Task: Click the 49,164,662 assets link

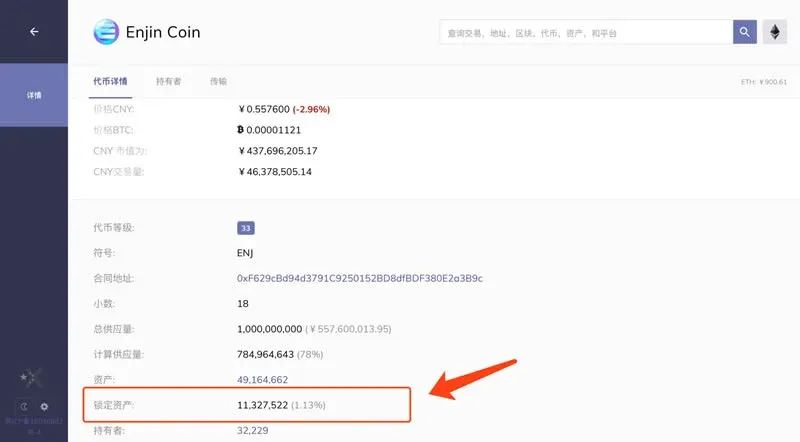Action: pos(262,380)
